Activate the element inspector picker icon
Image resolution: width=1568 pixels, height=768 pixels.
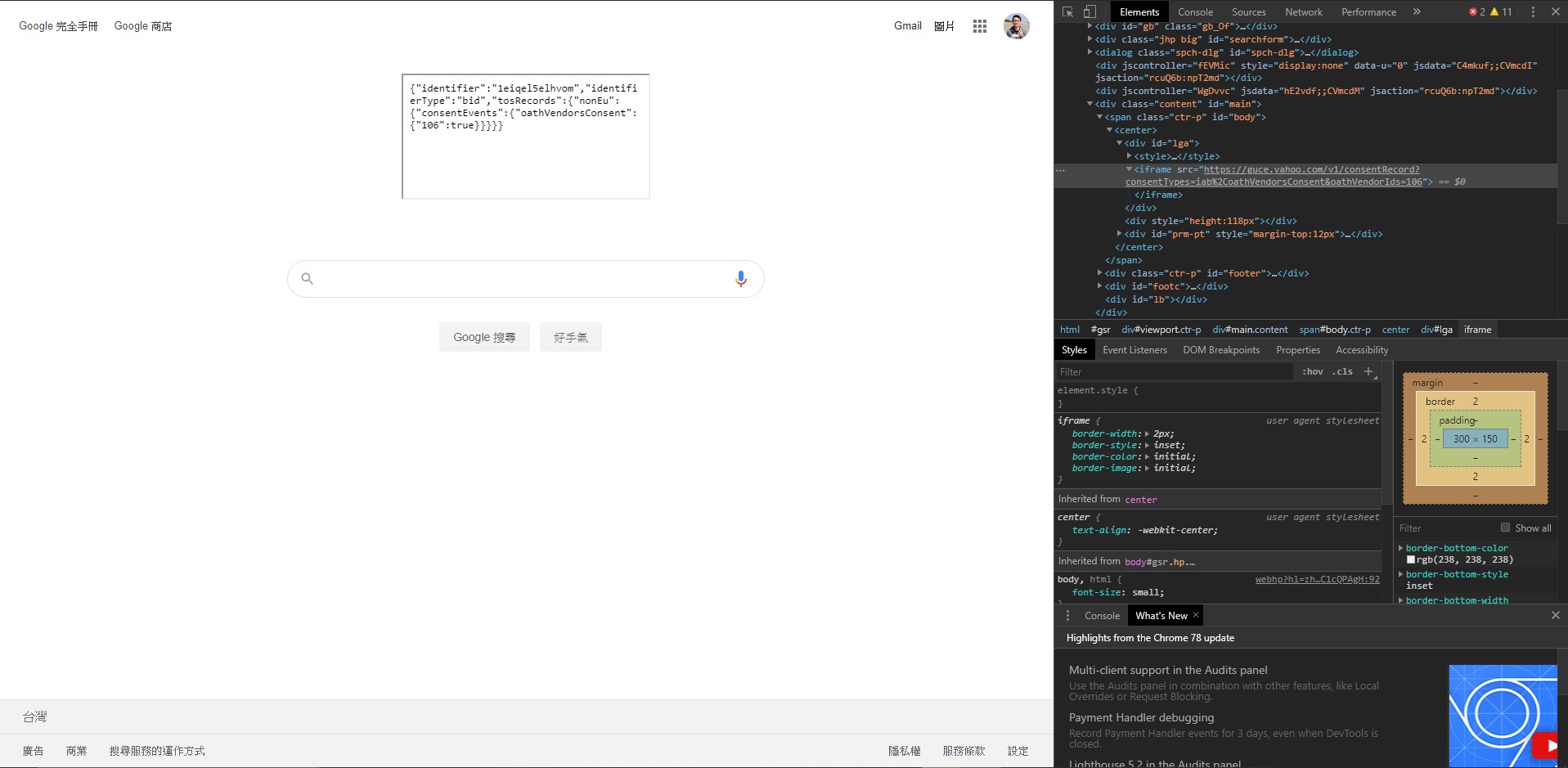coord(1067,12)
